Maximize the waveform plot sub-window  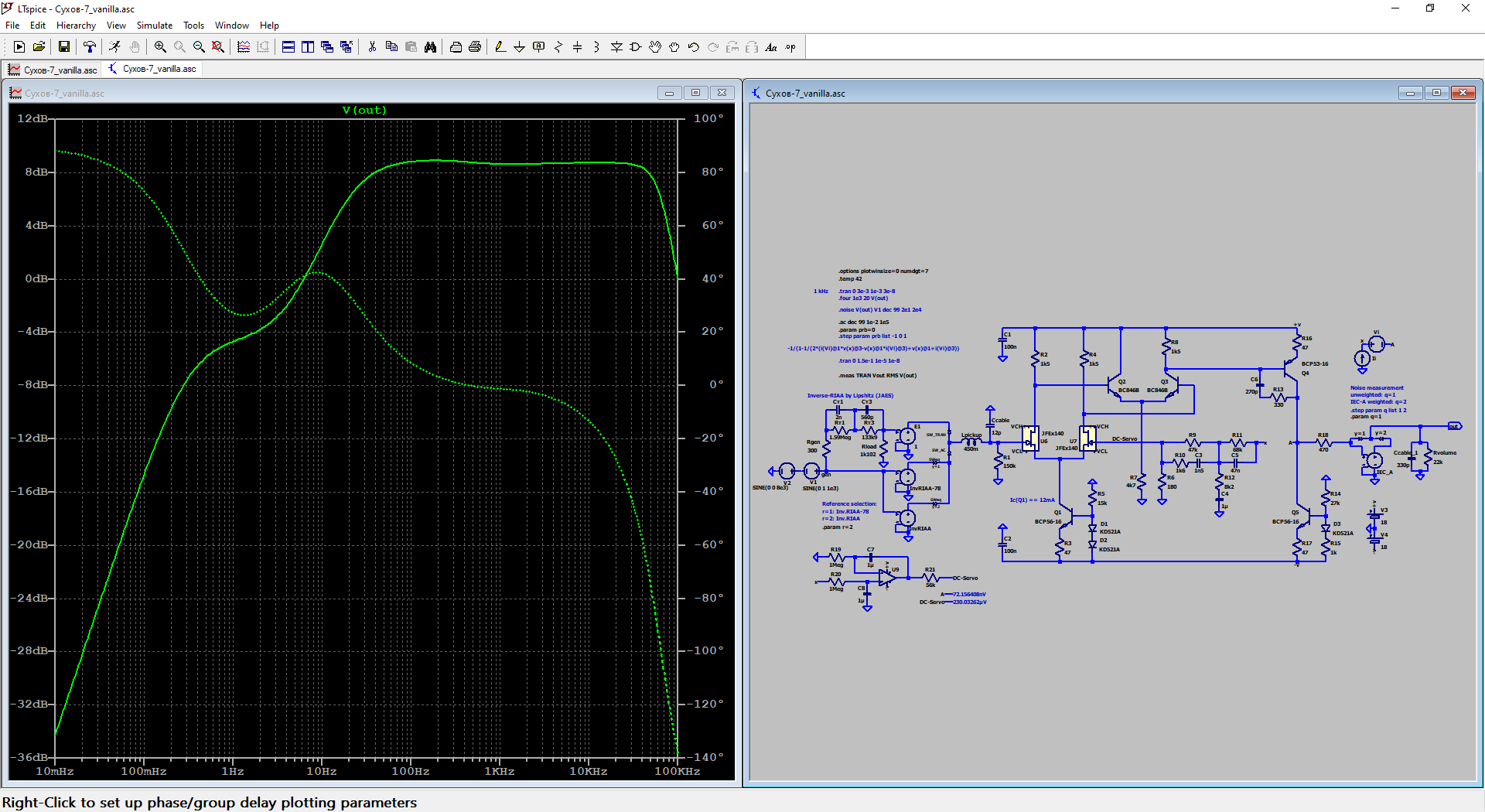point(695,93)
